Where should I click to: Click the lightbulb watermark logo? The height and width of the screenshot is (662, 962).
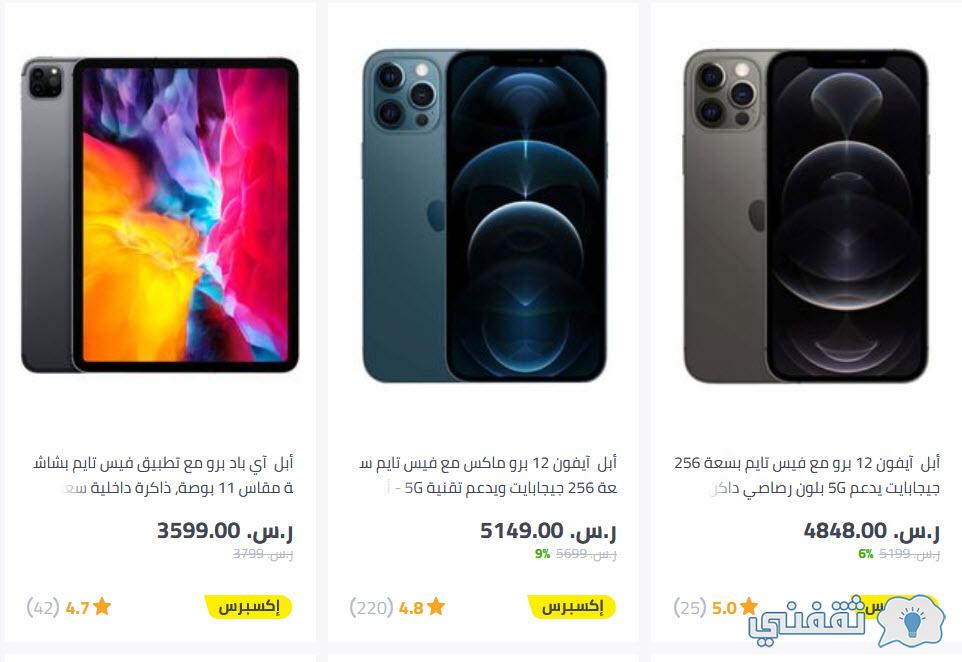click(910, 620)
